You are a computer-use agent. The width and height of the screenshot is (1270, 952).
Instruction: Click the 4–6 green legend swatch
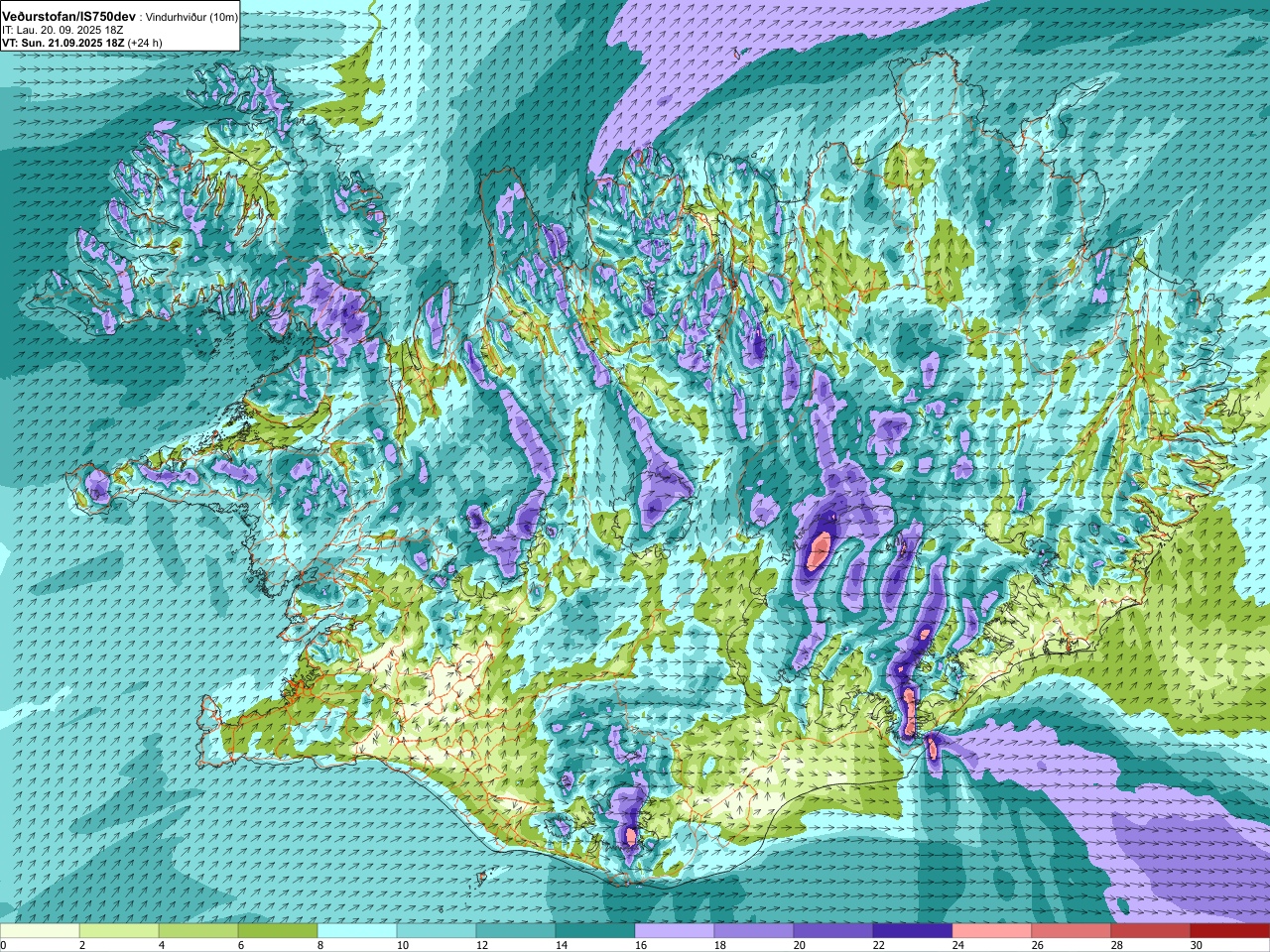click(x=198, y=931)
